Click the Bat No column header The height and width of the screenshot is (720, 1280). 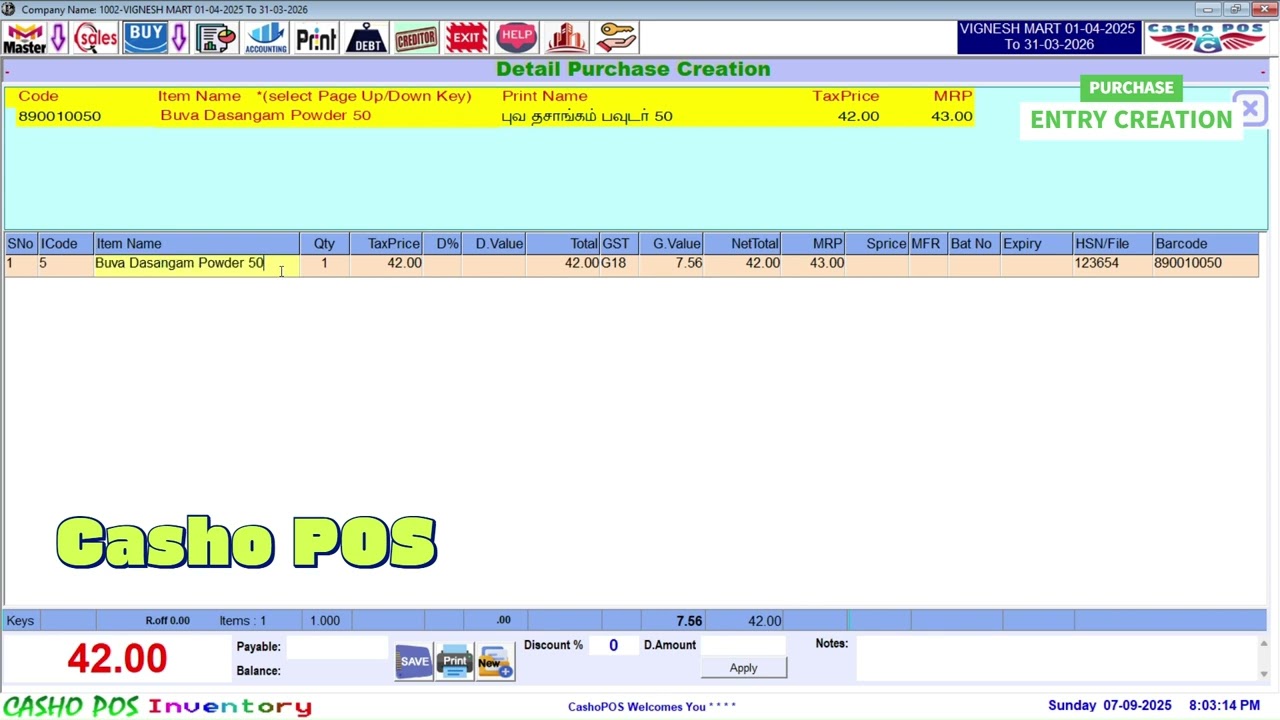(974, 244)
